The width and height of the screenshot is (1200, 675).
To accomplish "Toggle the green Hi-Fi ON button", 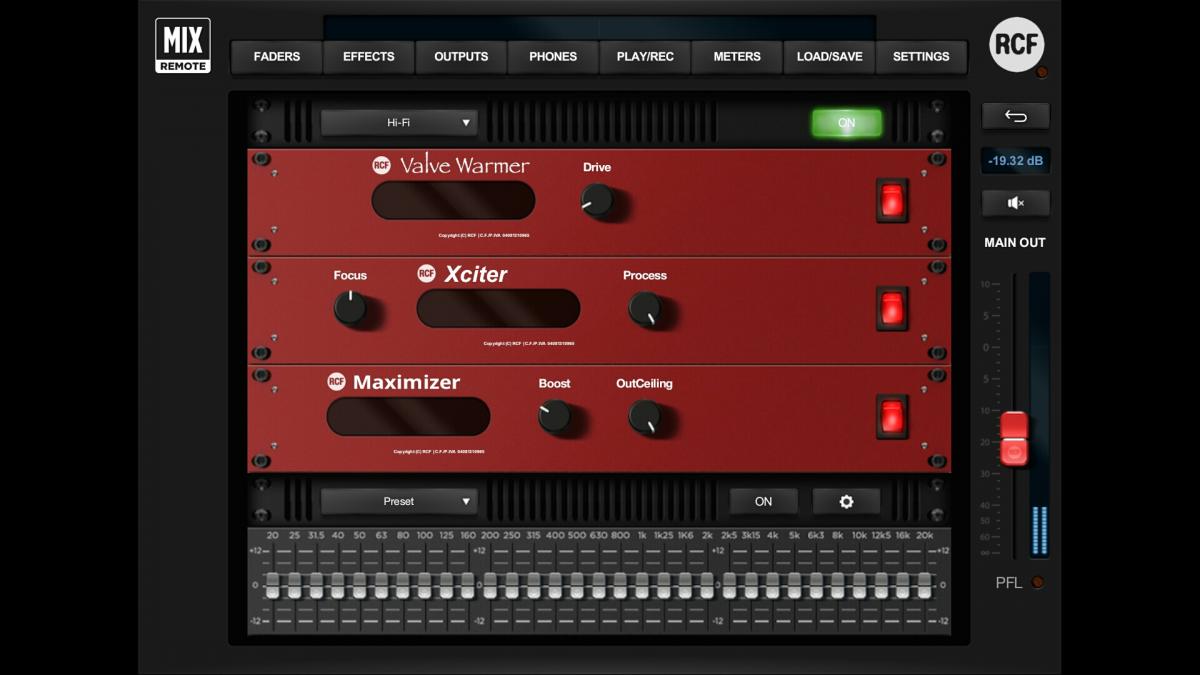I will 846,123.
